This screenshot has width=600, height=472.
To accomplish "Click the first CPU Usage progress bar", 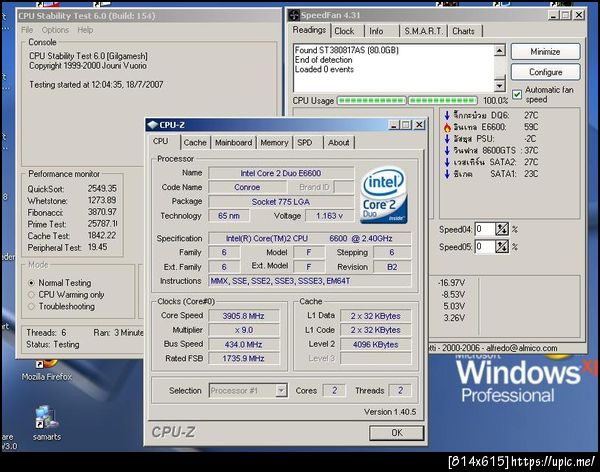I will pyautogui.click(x=371, y=101).
